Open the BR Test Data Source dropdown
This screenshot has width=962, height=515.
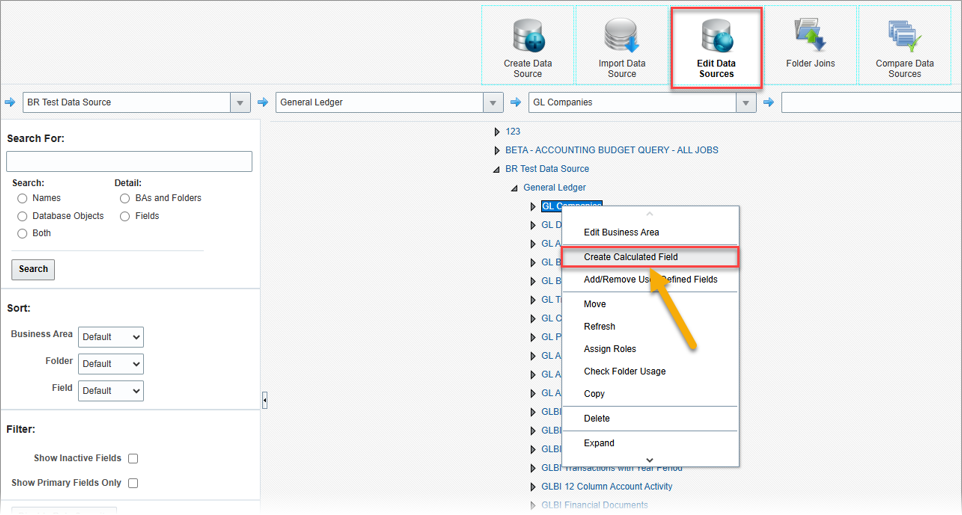point(240,103)
